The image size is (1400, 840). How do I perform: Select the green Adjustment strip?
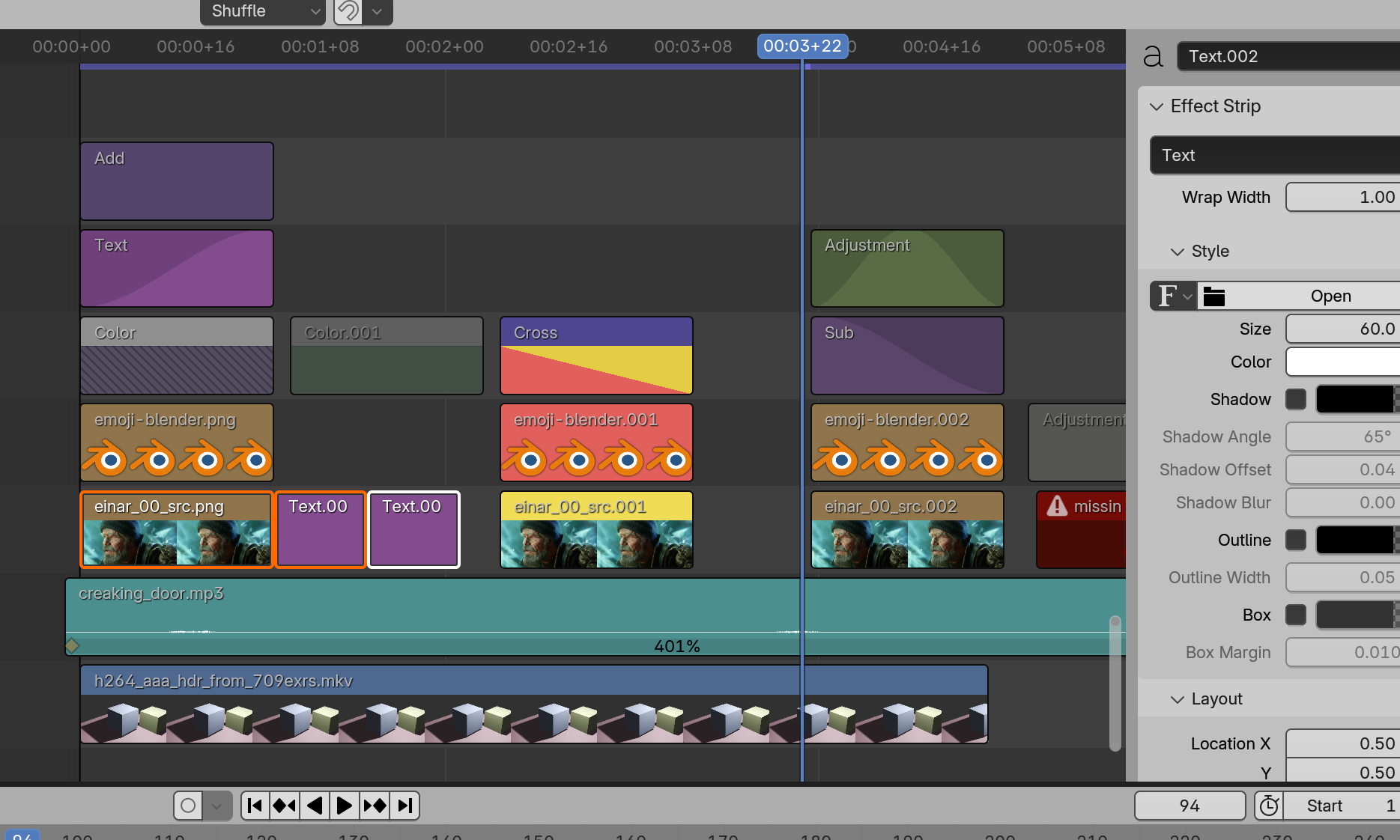pyautogui.click(x=907, y=268)
